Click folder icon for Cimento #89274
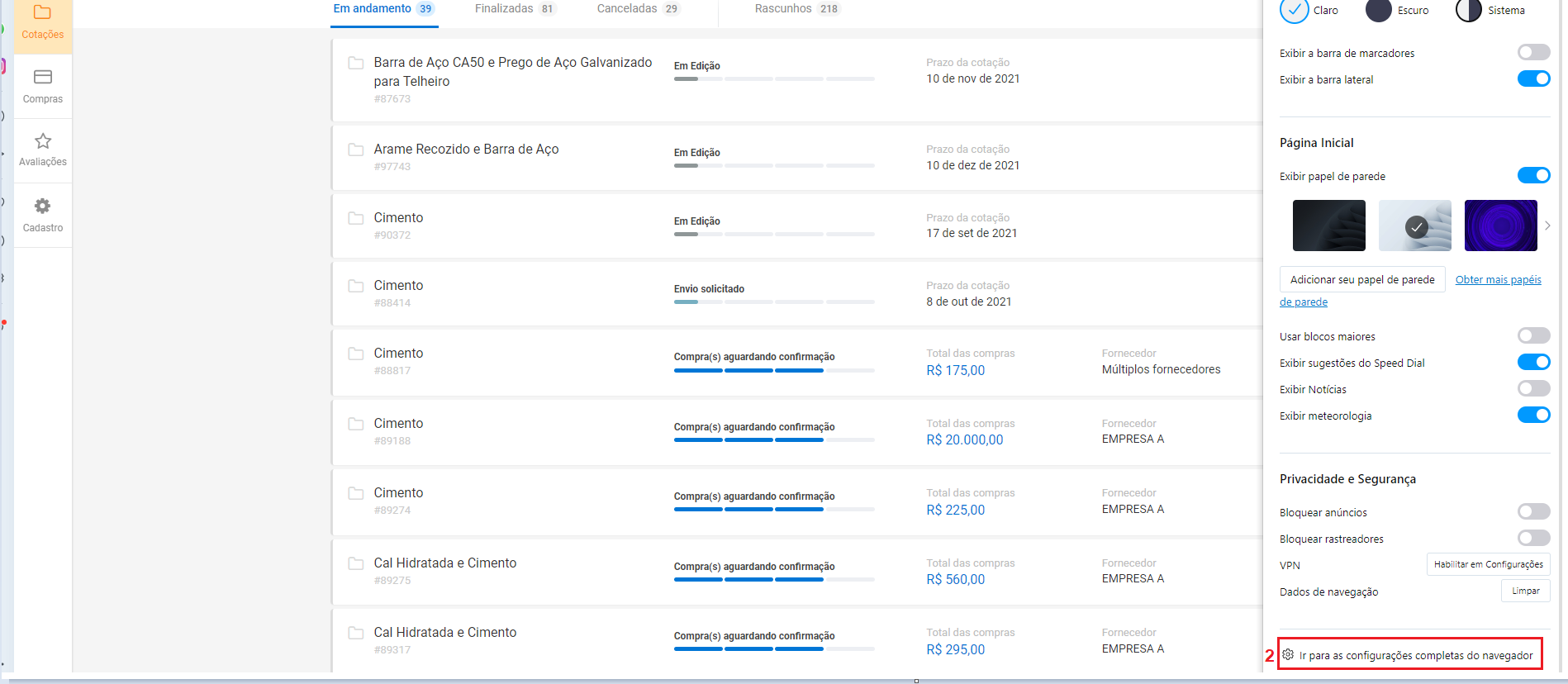1568x684 pixels. click(356, 493)
